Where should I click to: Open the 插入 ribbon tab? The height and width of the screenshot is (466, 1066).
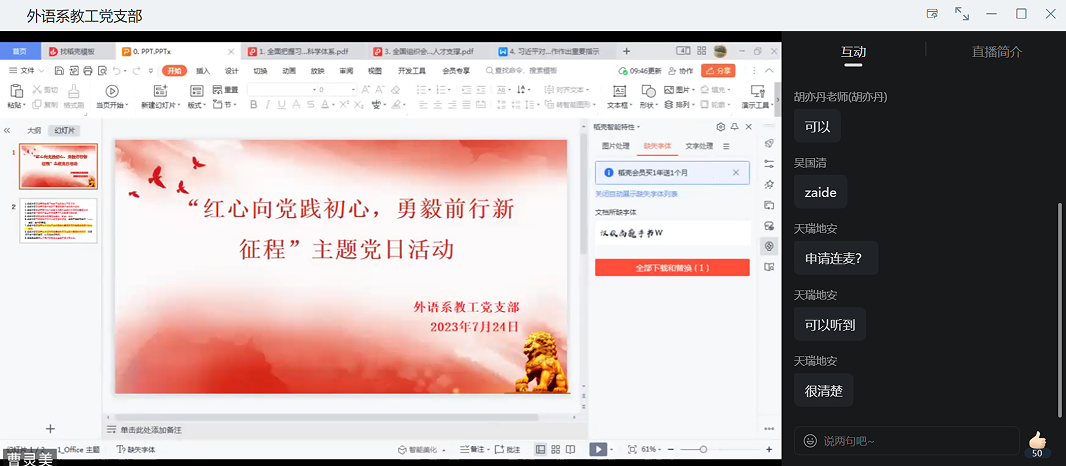pos(203,71)
